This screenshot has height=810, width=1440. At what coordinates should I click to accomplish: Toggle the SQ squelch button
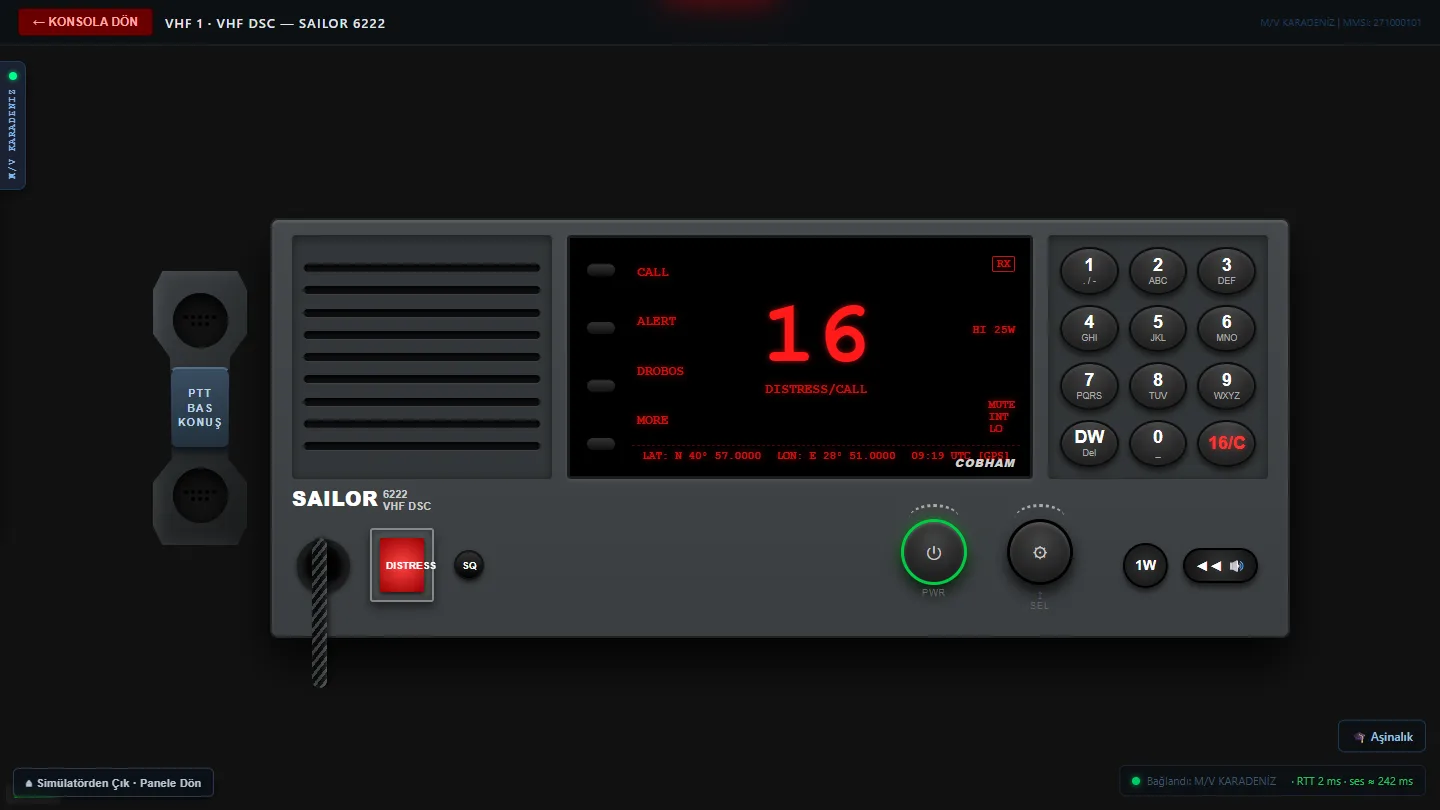point(469,565)
